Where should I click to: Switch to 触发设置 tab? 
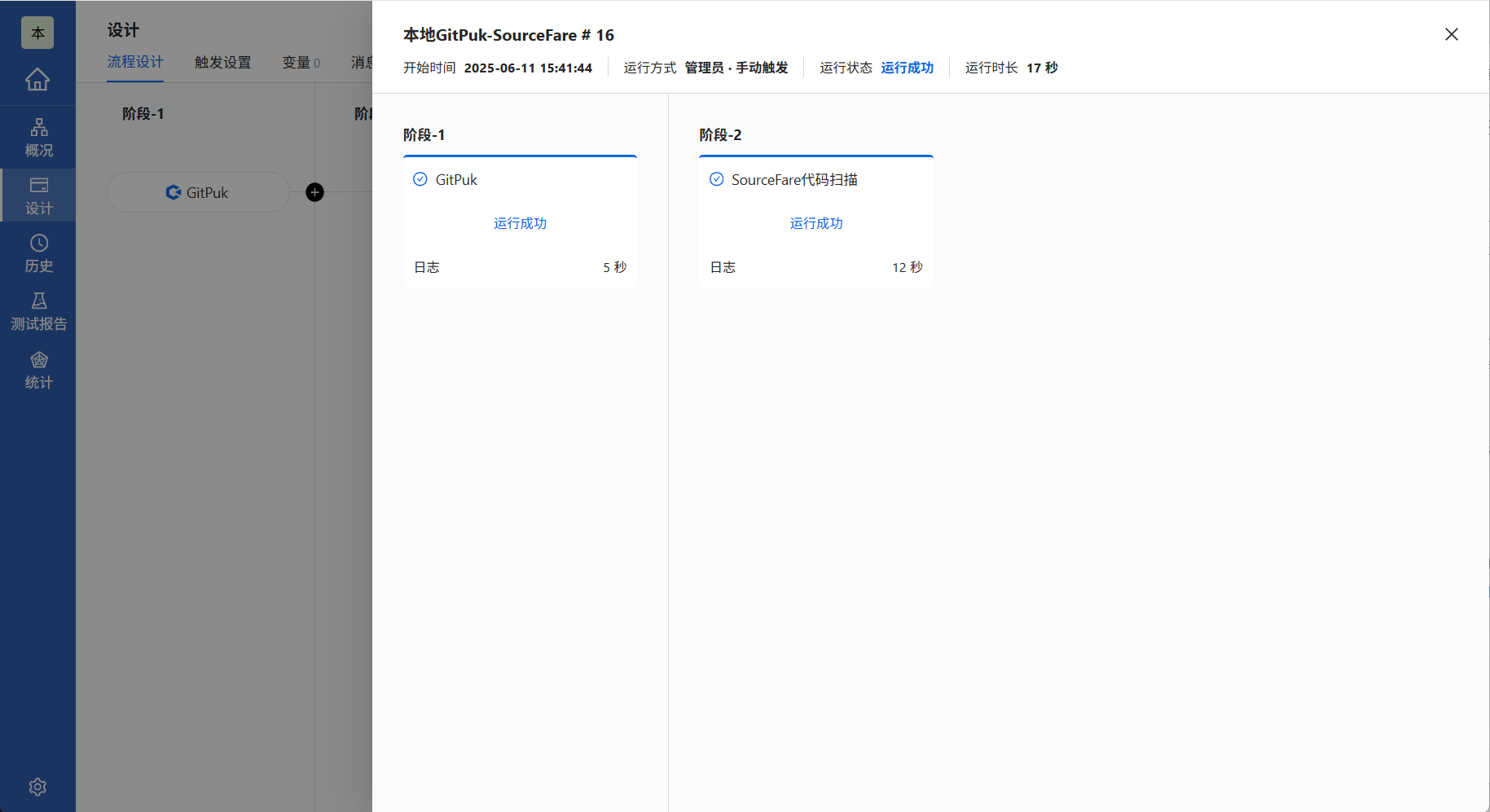(x=222, y=62)
